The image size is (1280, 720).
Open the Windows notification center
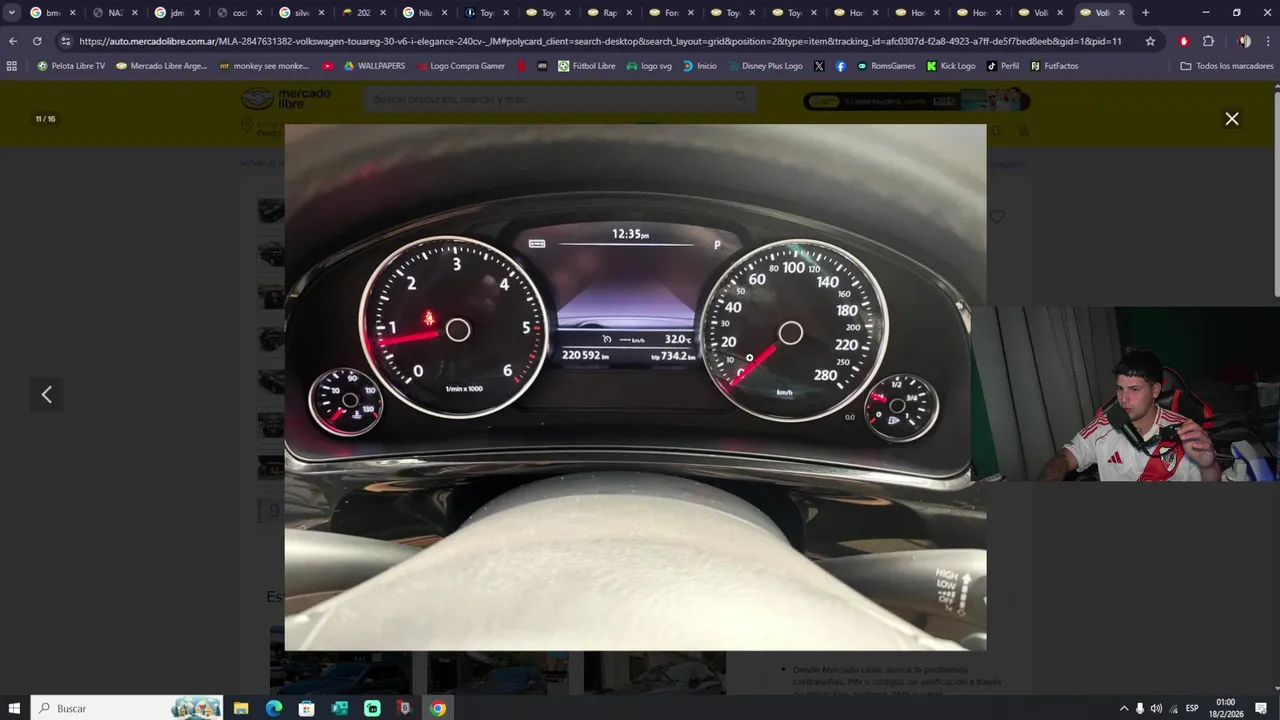(1262, 708)
